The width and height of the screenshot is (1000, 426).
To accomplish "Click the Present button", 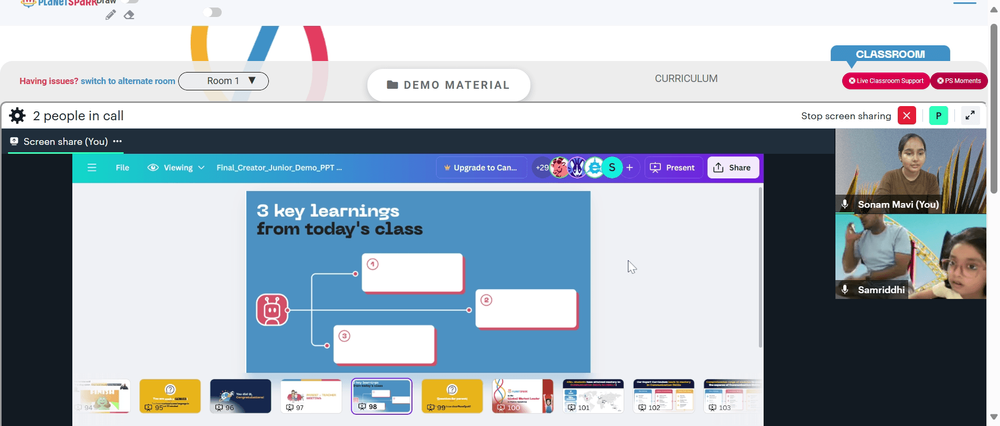I will 673,168.
